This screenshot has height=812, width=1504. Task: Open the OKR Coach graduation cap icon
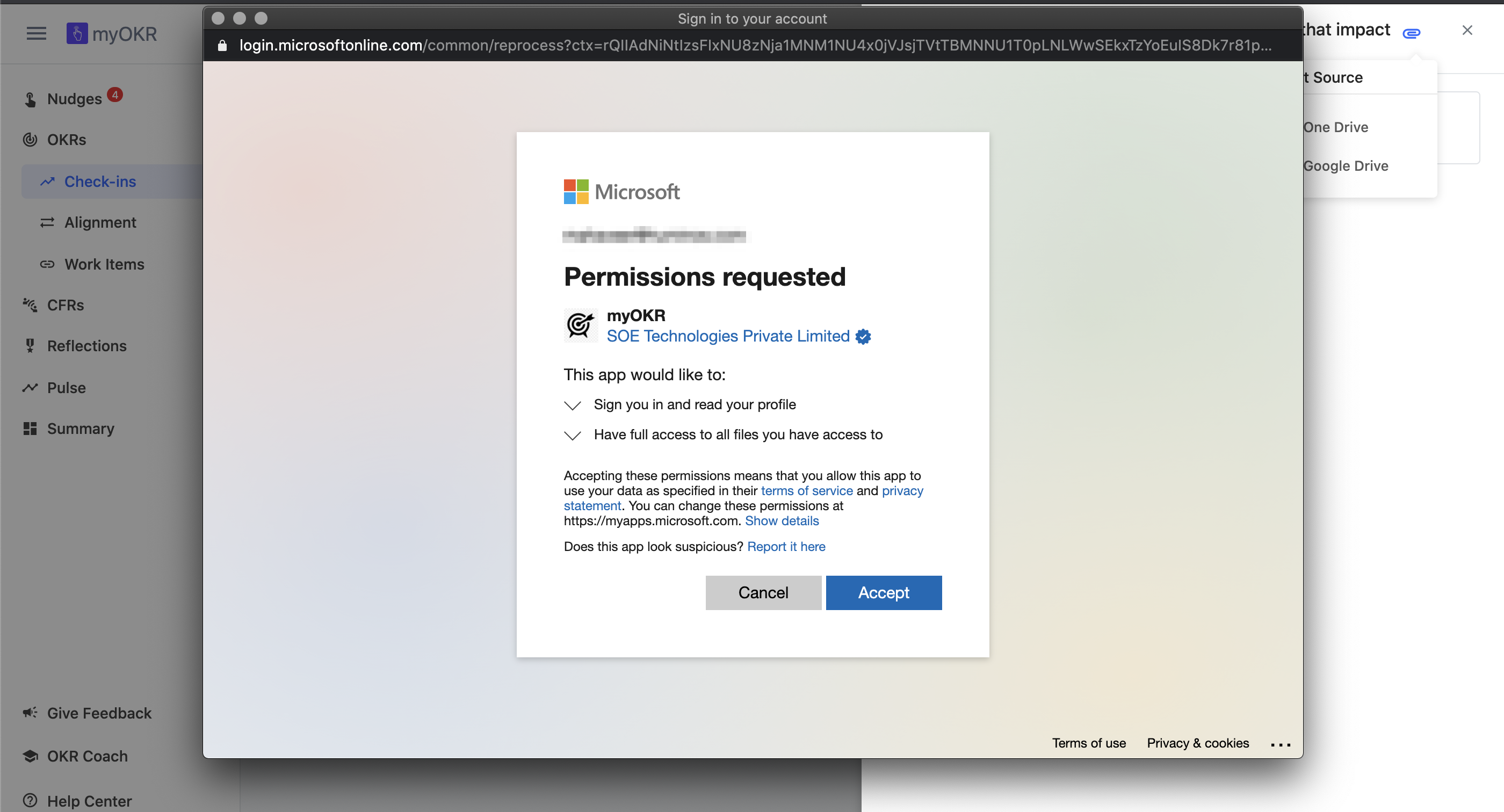pos(30,756)
